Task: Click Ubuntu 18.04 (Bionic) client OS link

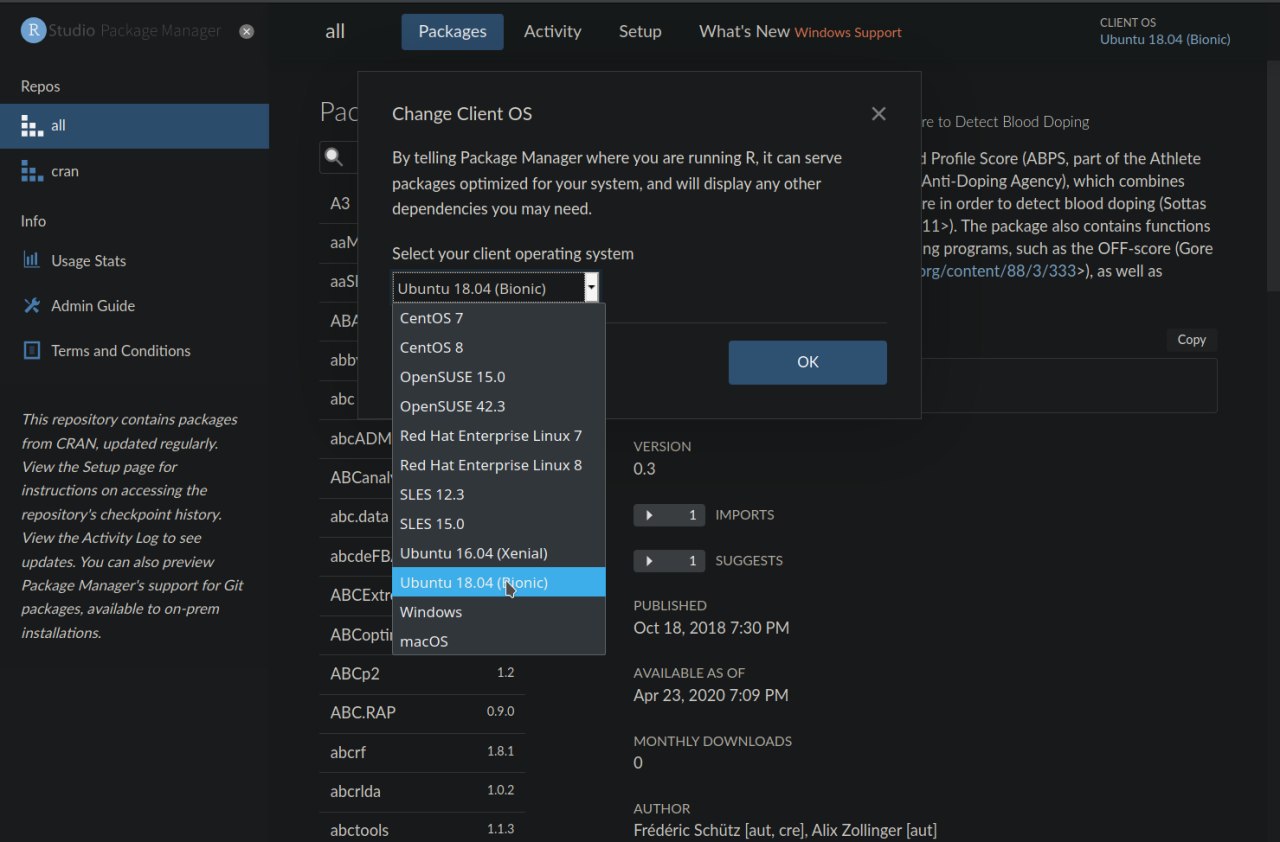Action: point(1165,39)
